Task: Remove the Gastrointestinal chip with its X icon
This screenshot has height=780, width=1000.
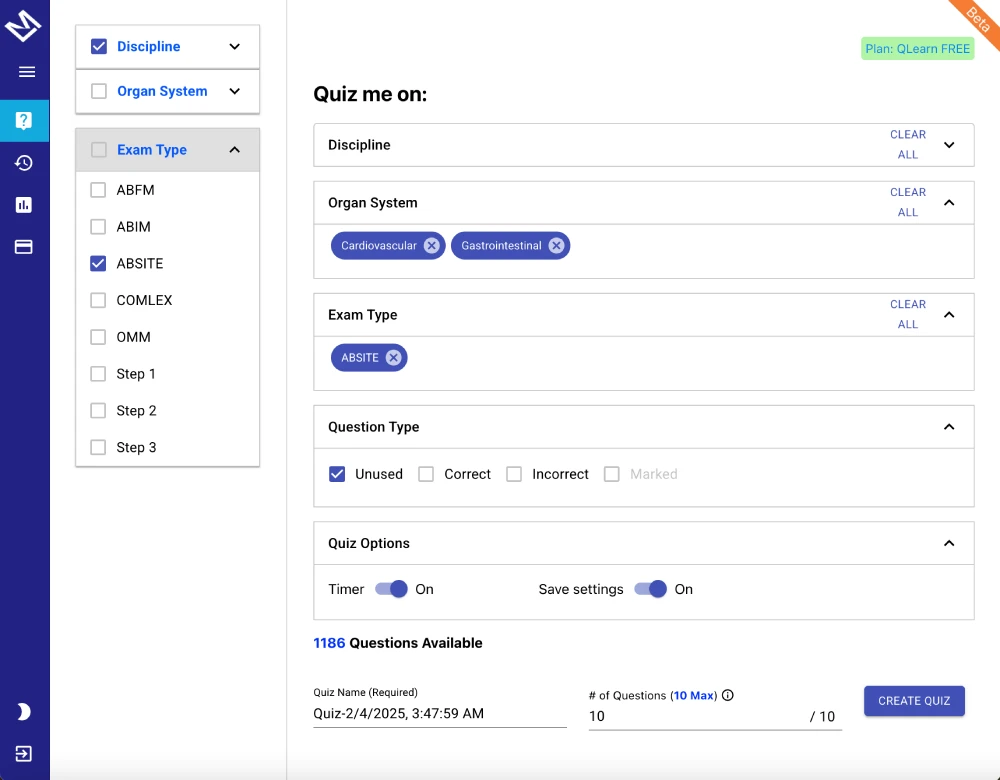Action: point(556,246)
